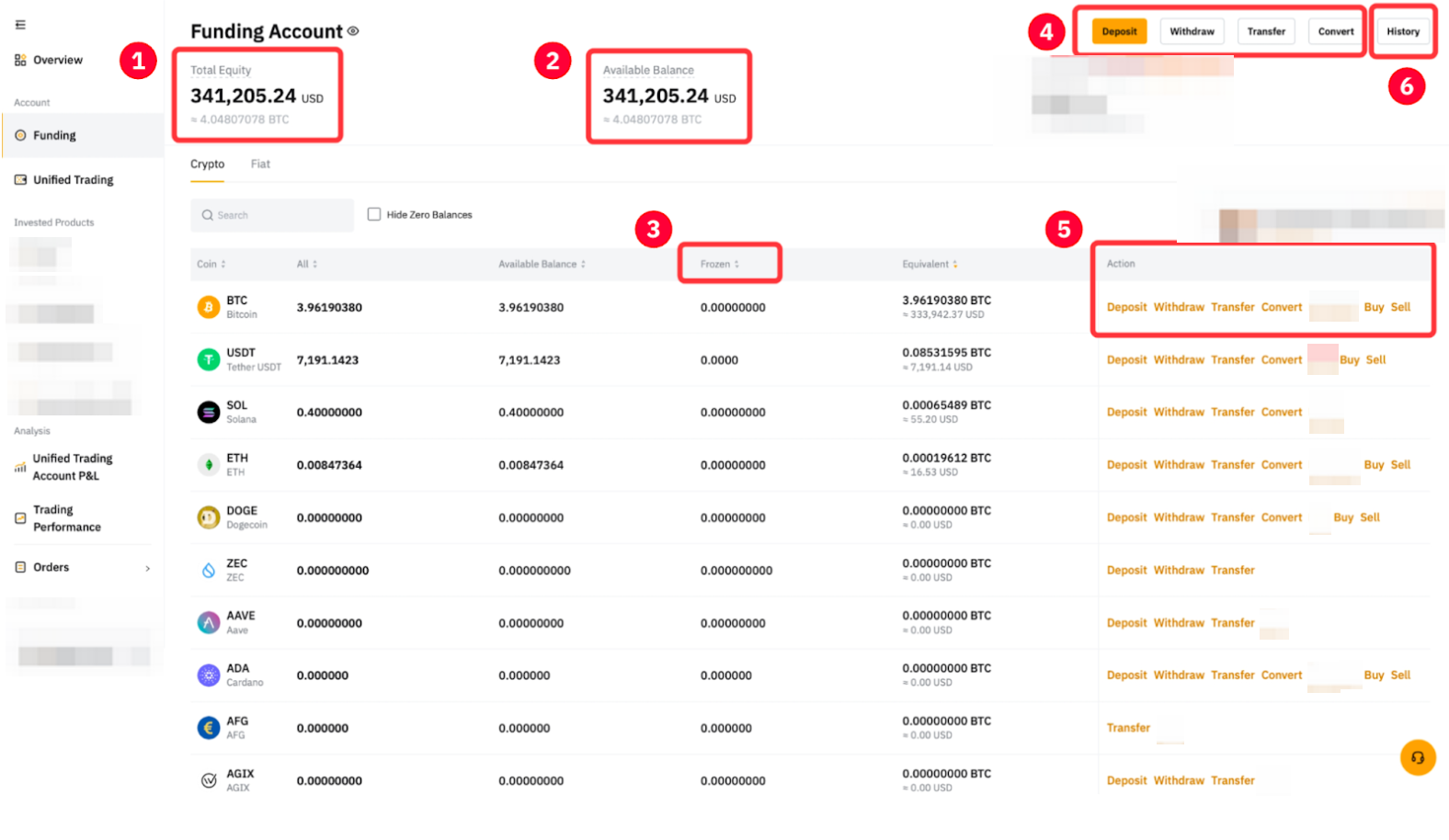Toggle balance visibility eye icon
Image resolution: width=1449 pixels, height=840 pixels.
[x=353, y=31]
